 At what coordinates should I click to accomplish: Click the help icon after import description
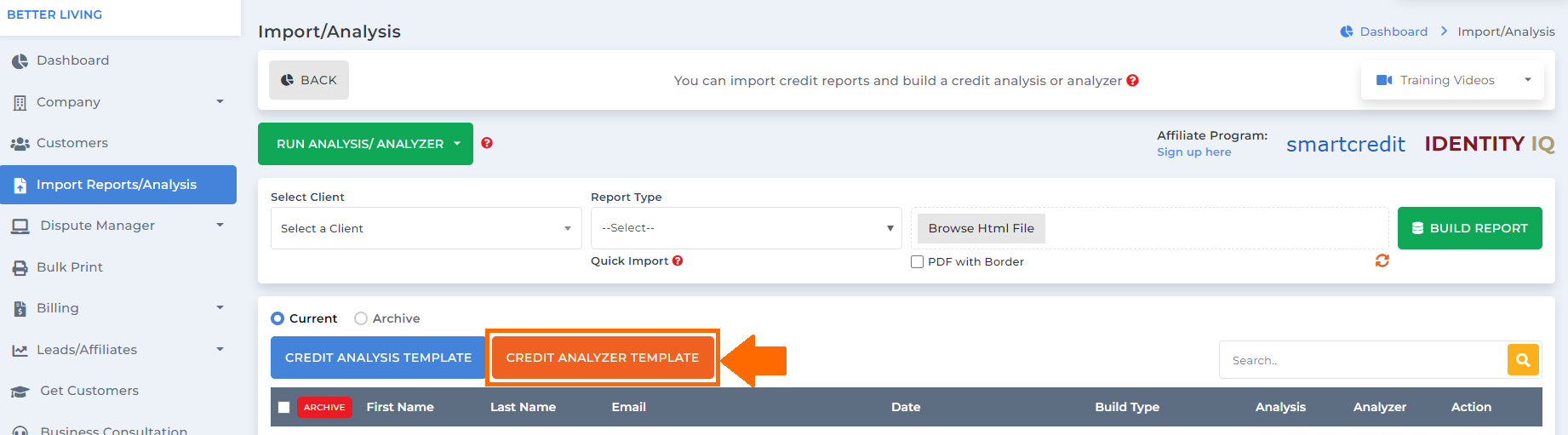pos(1133,80)
